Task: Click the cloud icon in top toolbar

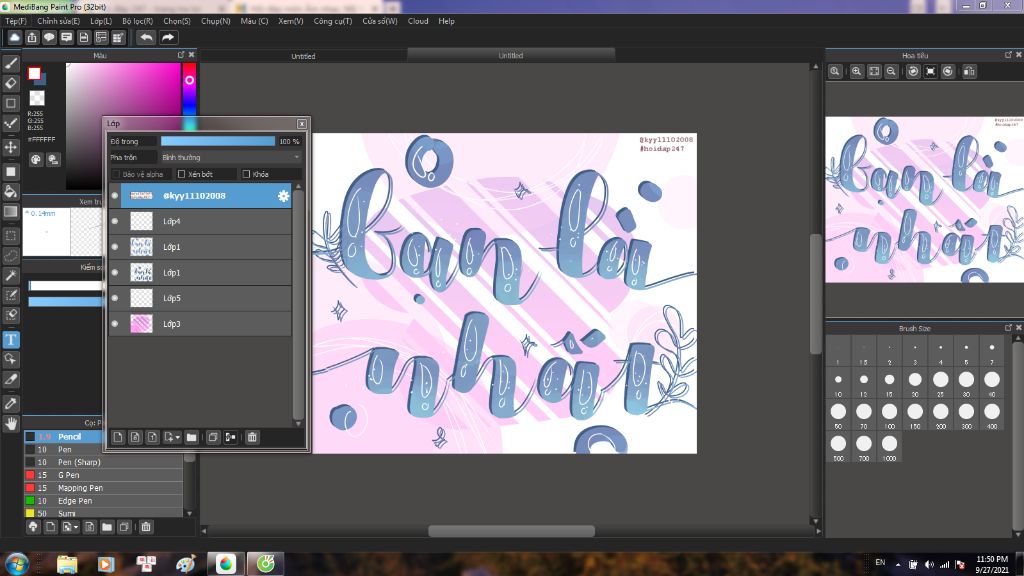Action: 14,37
